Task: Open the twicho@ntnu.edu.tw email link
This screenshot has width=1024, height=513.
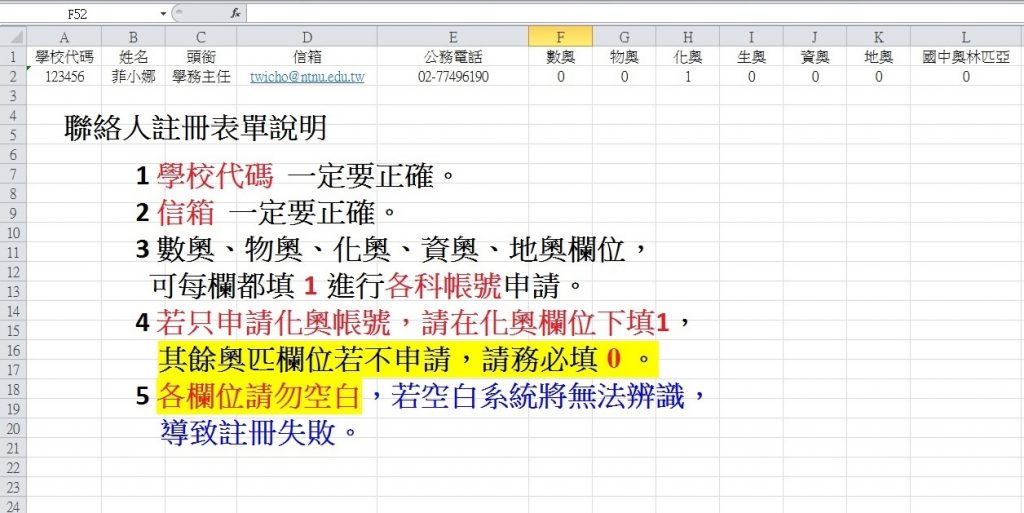Action: pos(307,76)
